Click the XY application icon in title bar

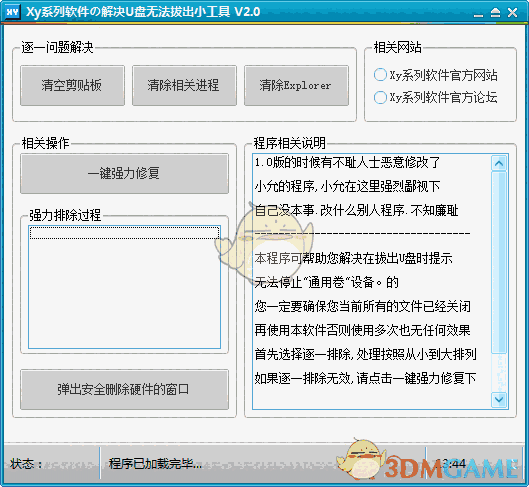[x=12, y=12]
